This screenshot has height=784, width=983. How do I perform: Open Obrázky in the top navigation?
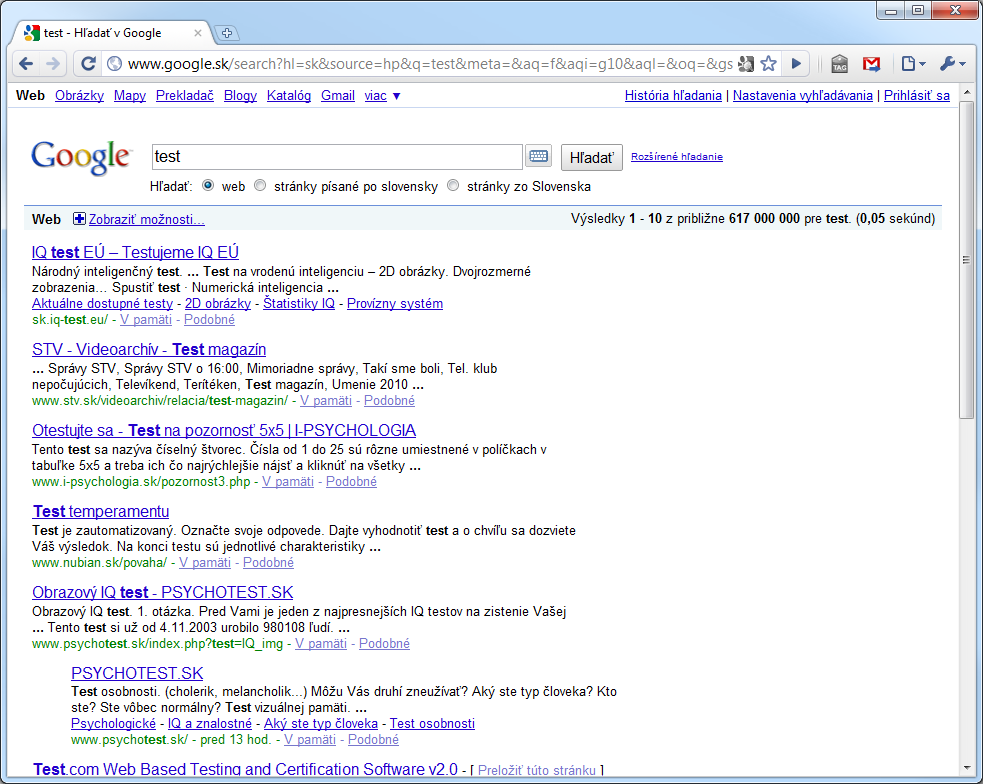pyautogui.click(x=80, y=96)
